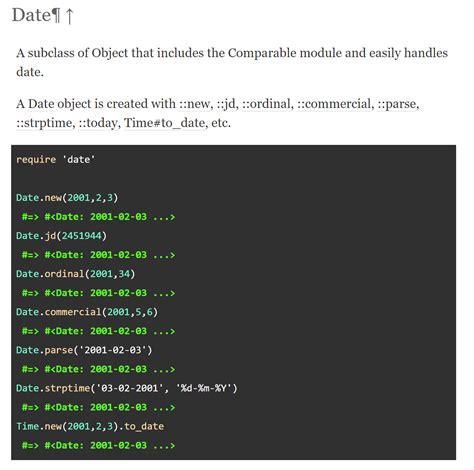This screenshot has width=474, height=470.
Task: Click the Date.strptime code line
Action: coord(127,388)
